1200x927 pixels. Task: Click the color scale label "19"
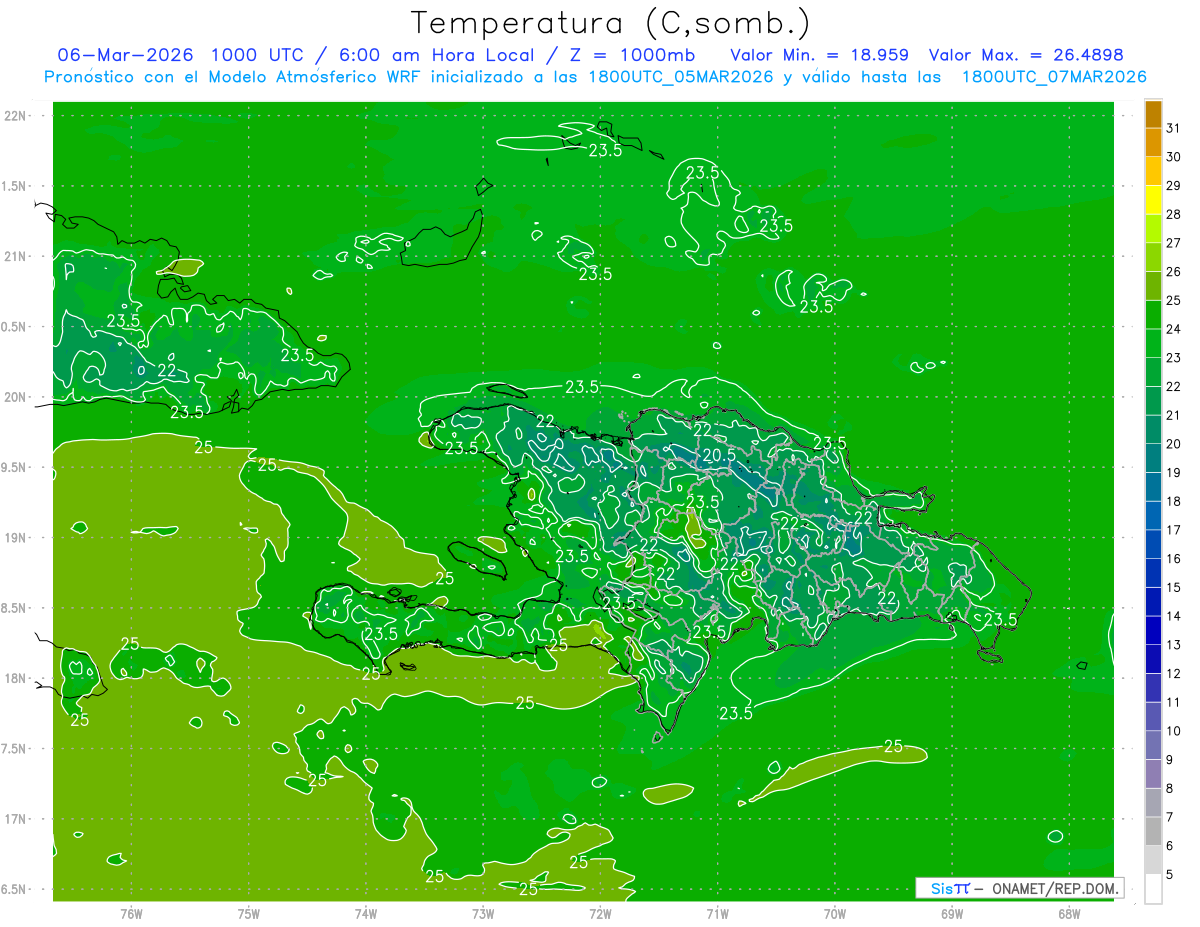click(1174, 473)
